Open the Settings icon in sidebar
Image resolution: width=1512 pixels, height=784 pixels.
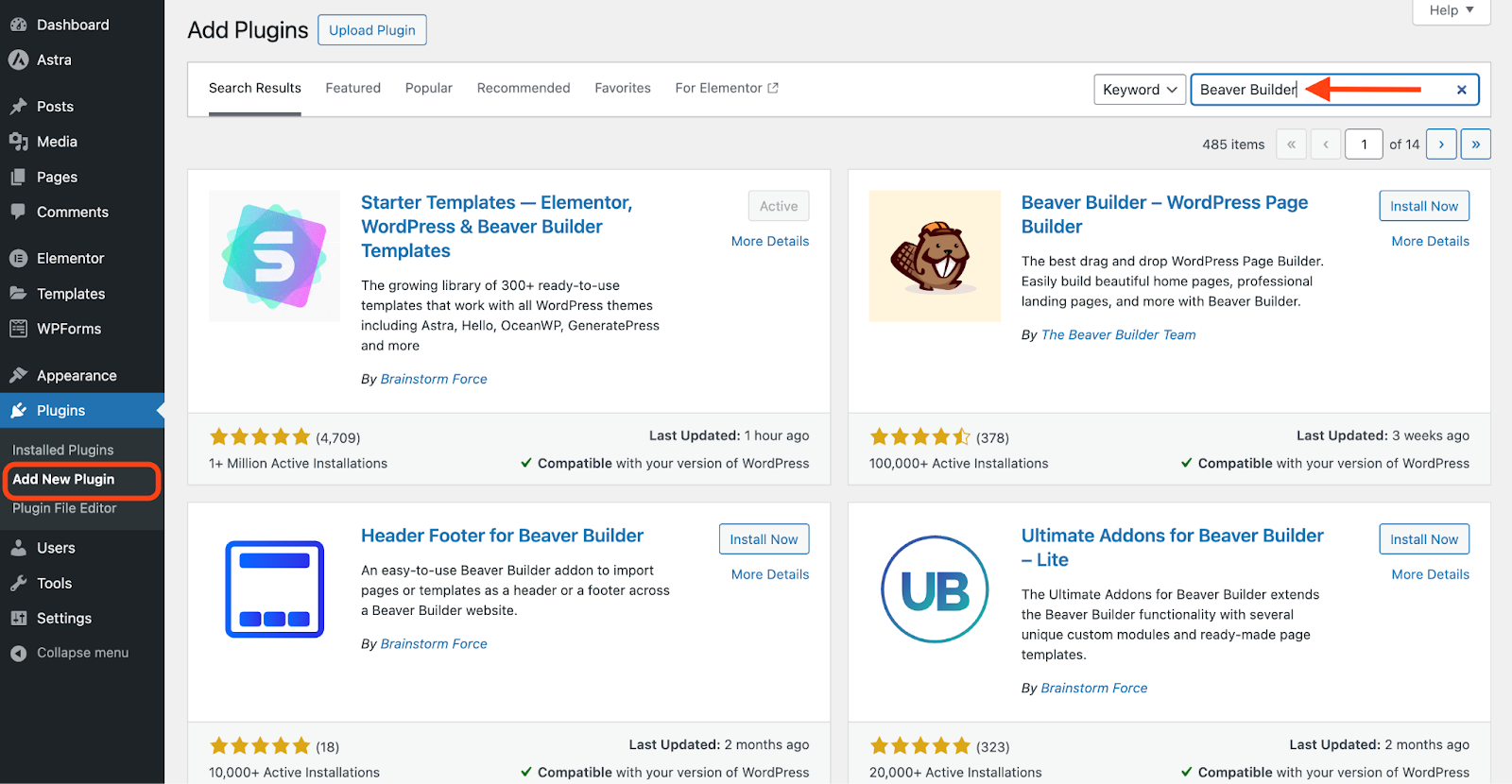[18, 618]
